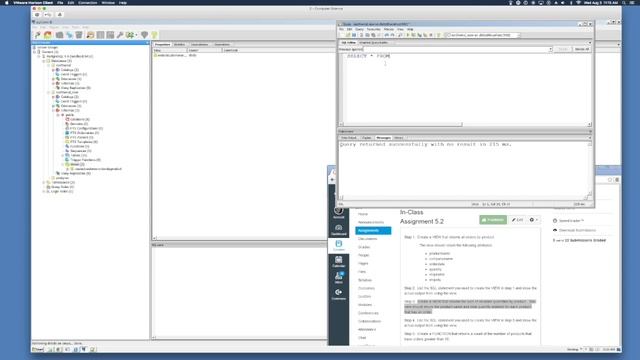Toggle the Published state of the assignment
The image size is (640, 360).
(x=493, y=220)
